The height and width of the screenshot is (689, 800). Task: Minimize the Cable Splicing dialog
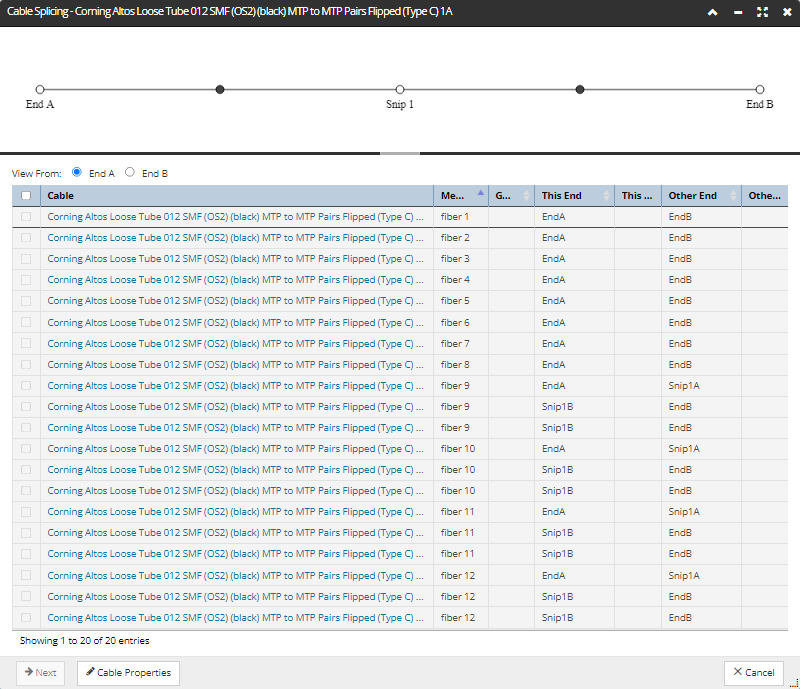point(738,12)
